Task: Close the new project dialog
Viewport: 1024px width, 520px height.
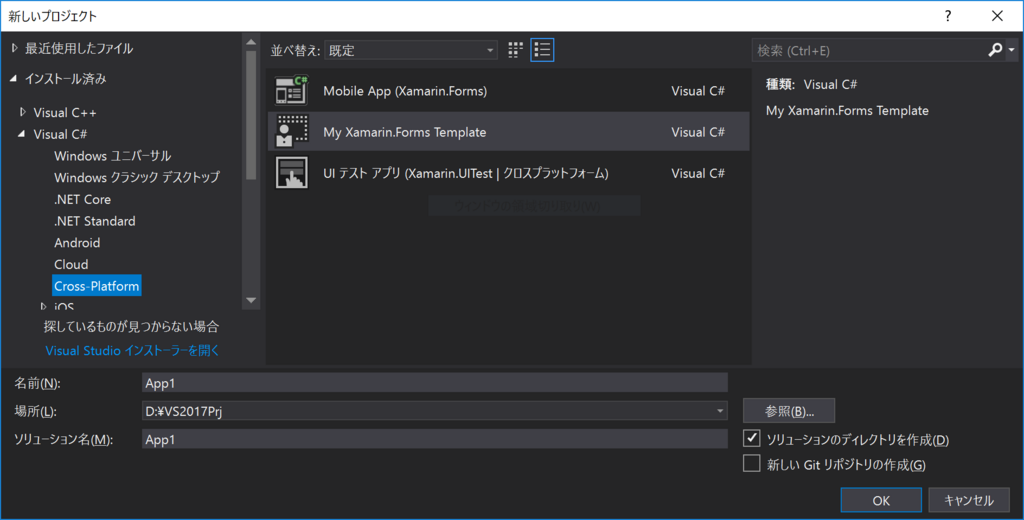Action: 997,16
